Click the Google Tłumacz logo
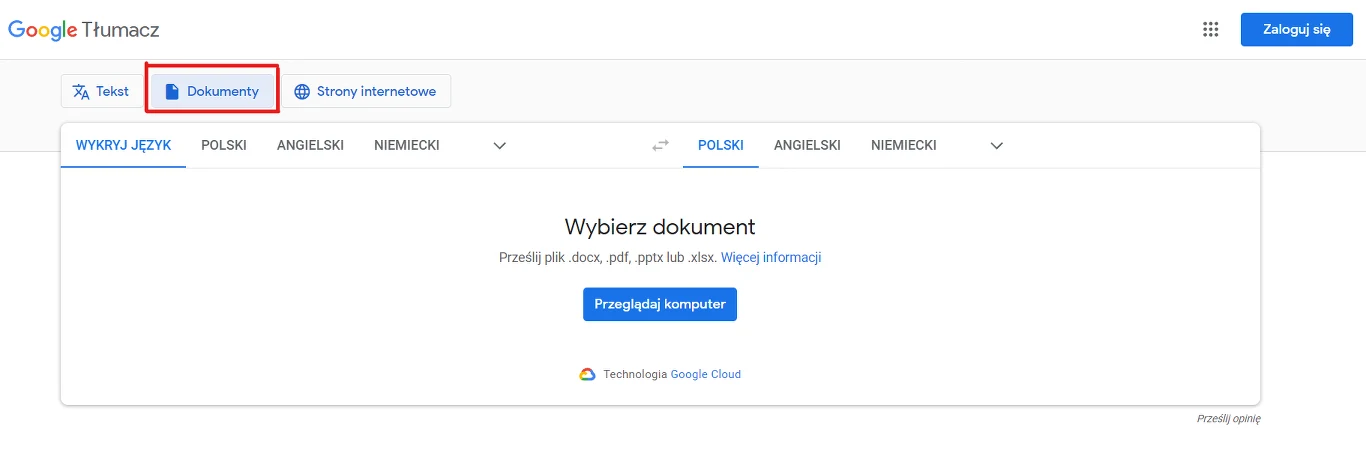 click(84, 30)
